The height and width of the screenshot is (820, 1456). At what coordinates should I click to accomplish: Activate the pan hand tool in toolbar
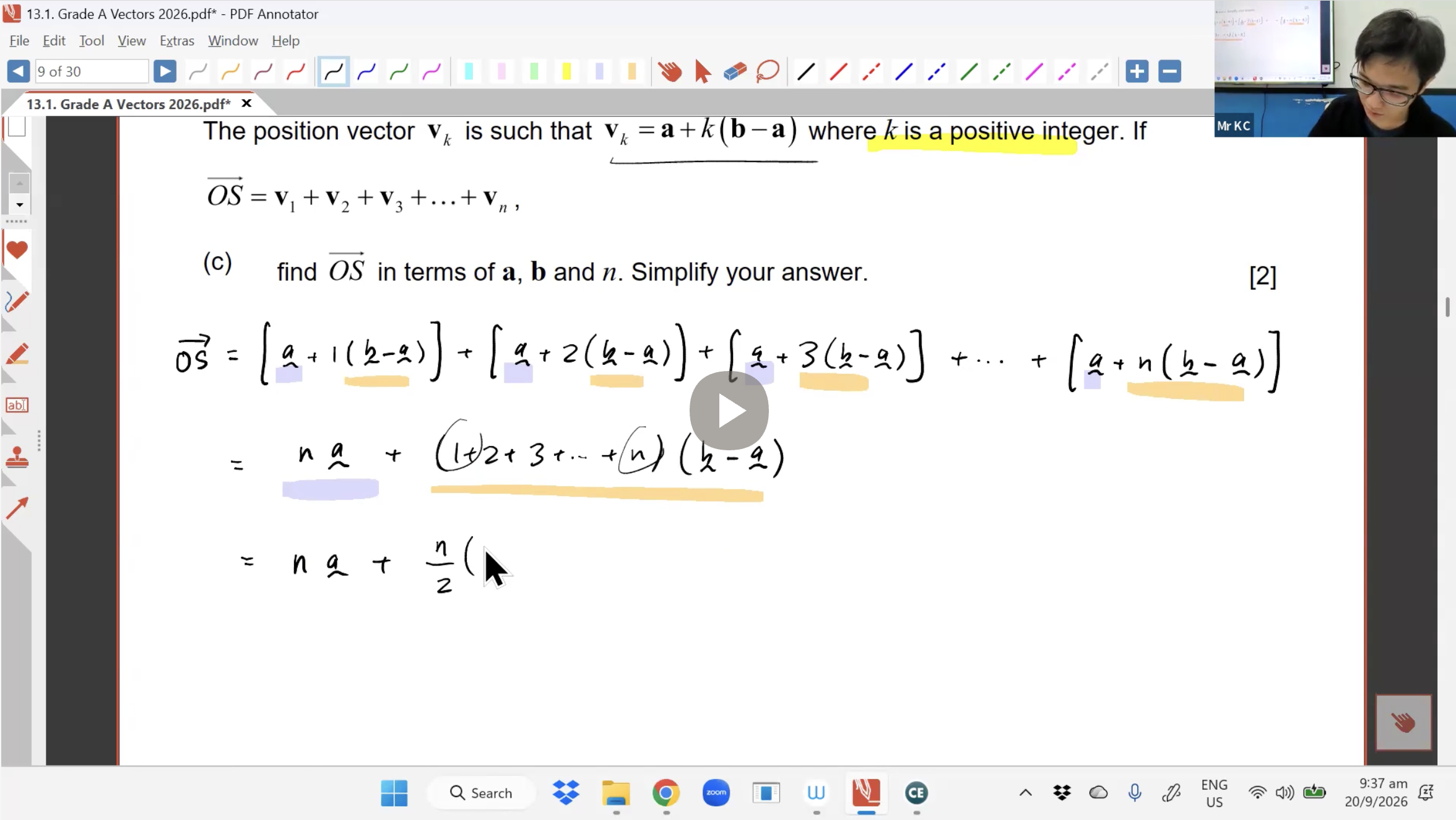pos(670,72)
